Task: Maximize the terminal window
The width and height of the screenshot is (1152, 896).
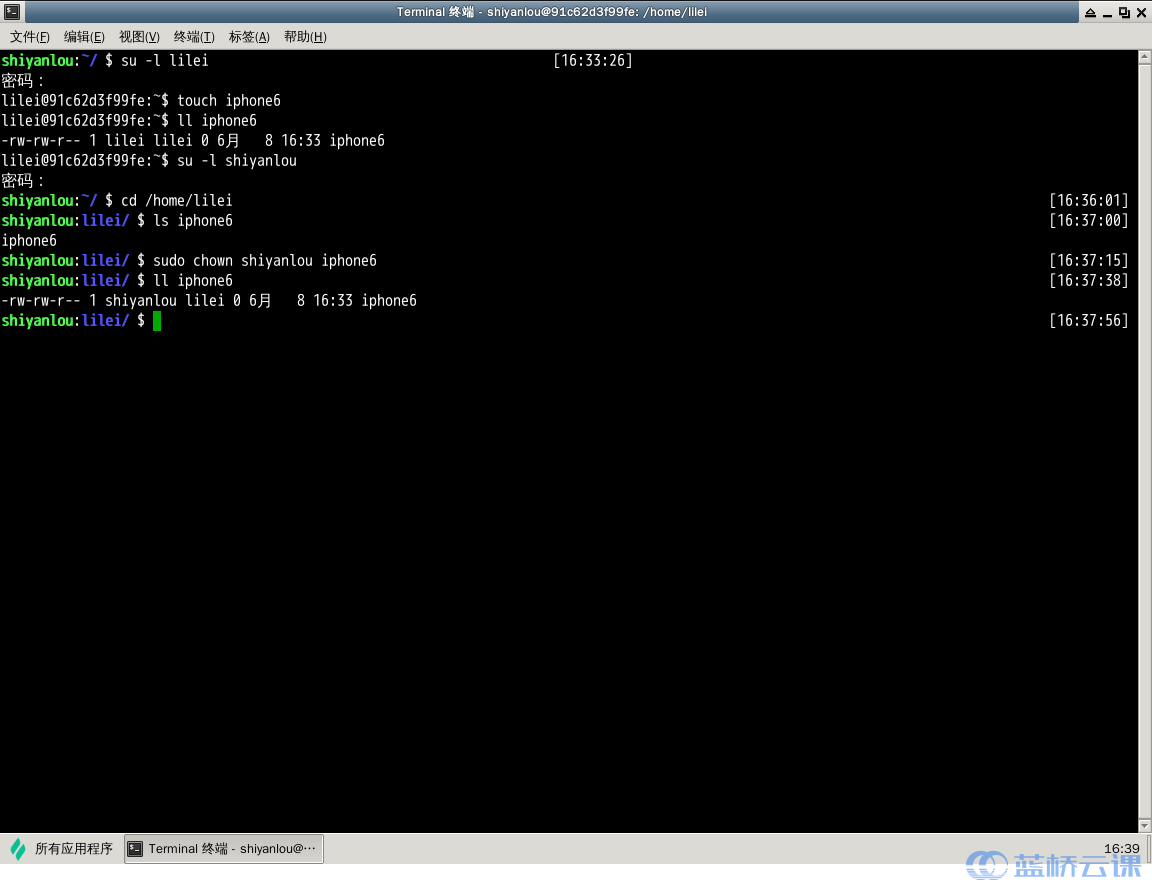Action: pos(1124,12)
